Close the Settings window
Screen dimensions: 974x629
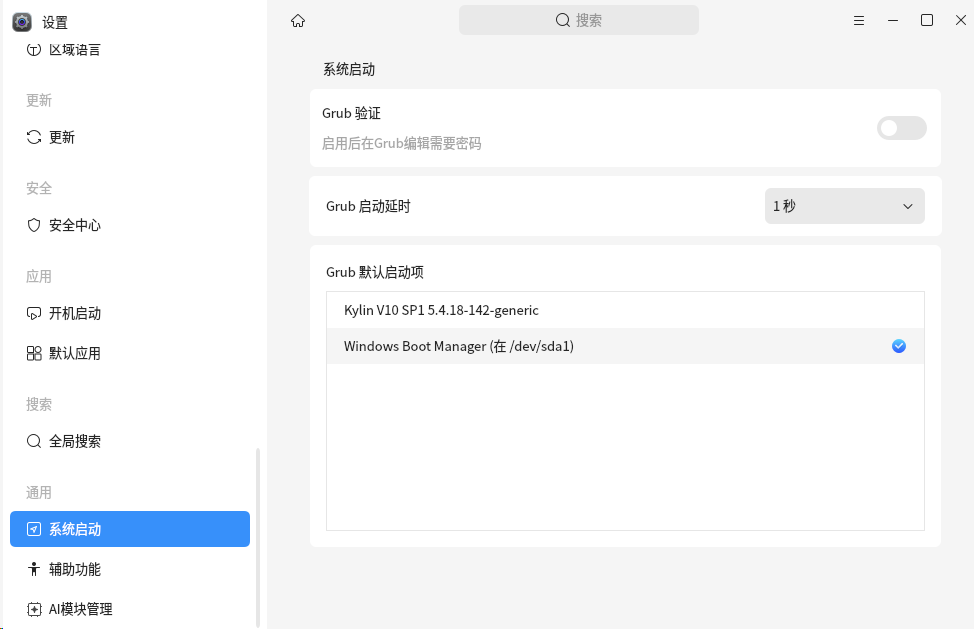[961, 20]
